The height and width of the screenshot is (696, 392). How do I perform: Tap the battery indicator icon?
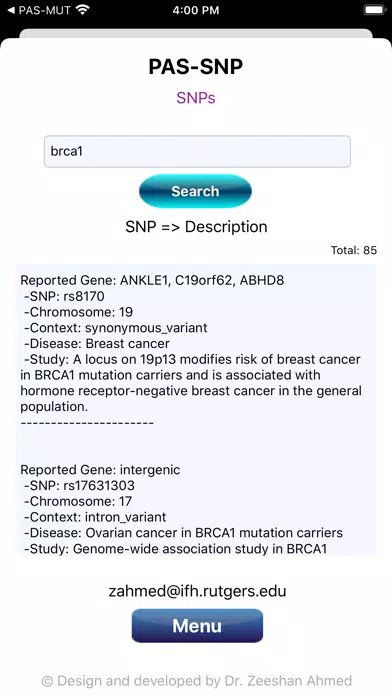[373, 10]
